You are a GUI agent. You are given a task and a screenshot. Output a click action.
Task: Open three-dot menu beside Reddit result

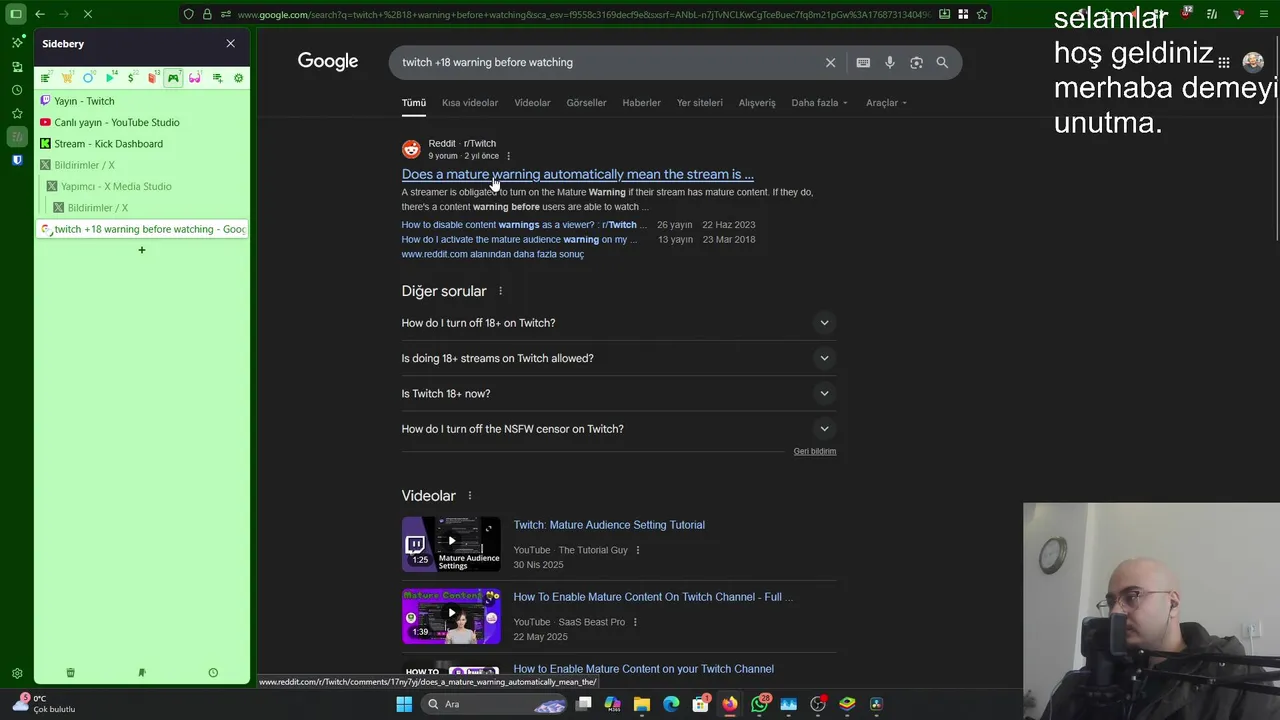click(x=508, y=156)
